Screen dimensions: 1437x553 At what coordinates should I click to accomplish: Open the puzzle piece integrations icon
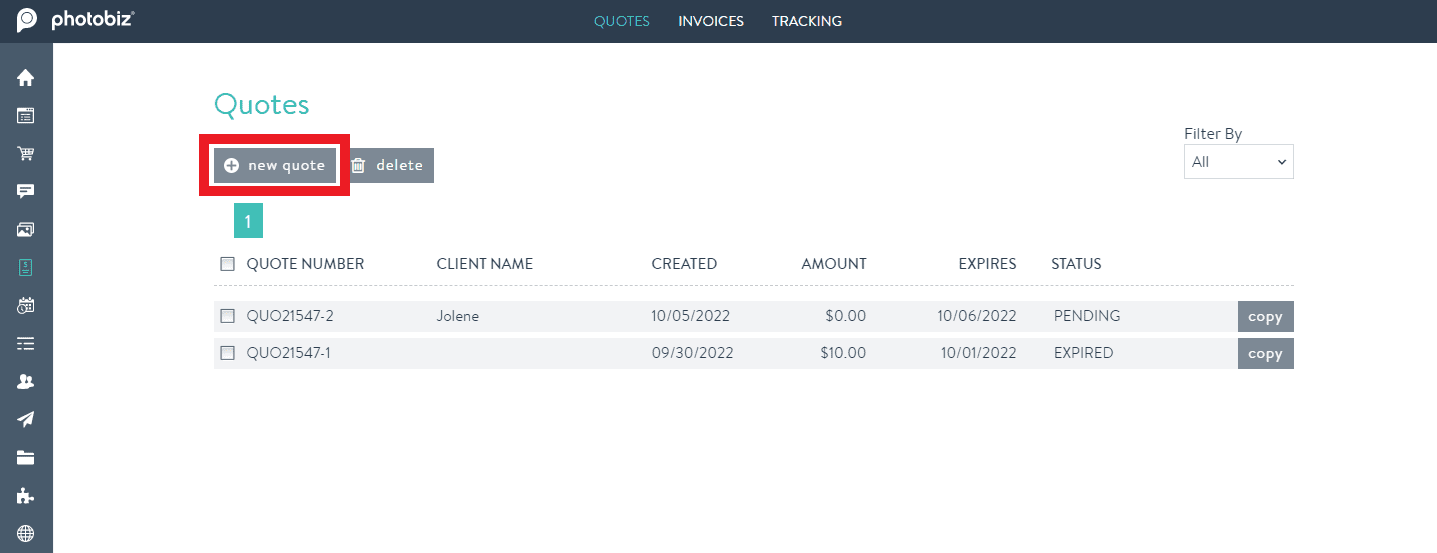coord(26,495)
